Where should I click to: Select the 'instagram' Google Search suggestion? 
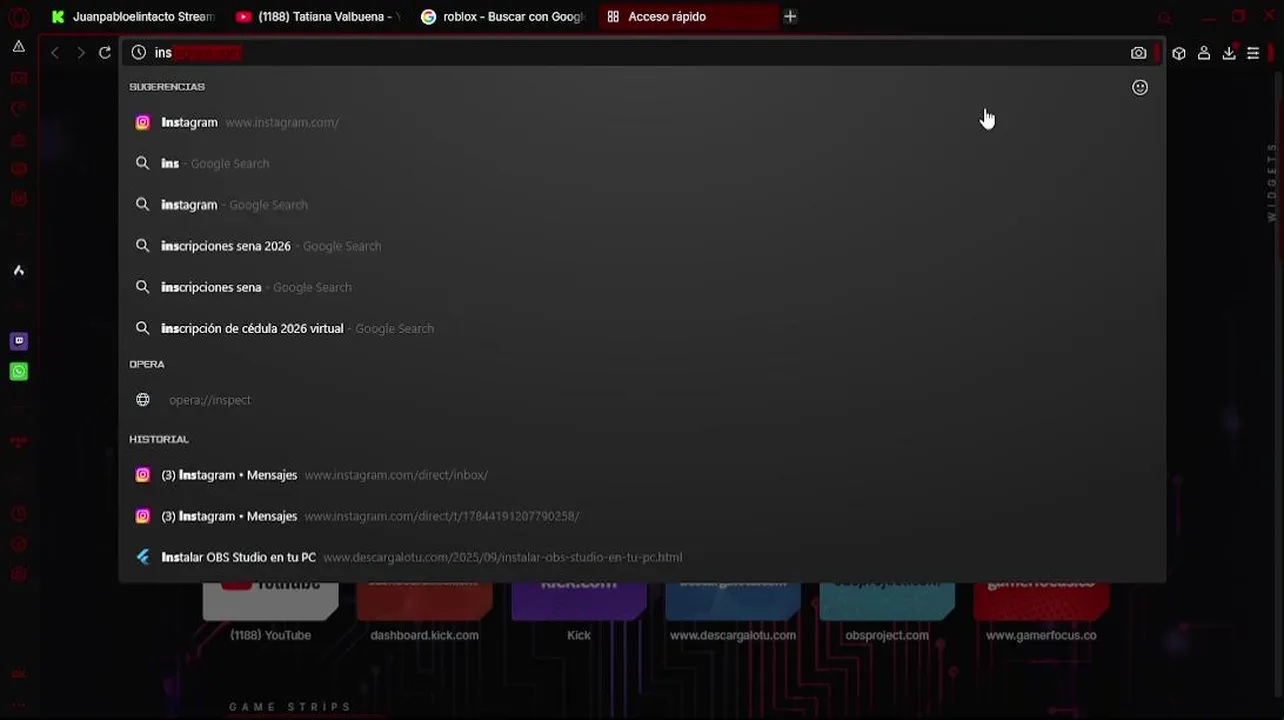point(642,204)
